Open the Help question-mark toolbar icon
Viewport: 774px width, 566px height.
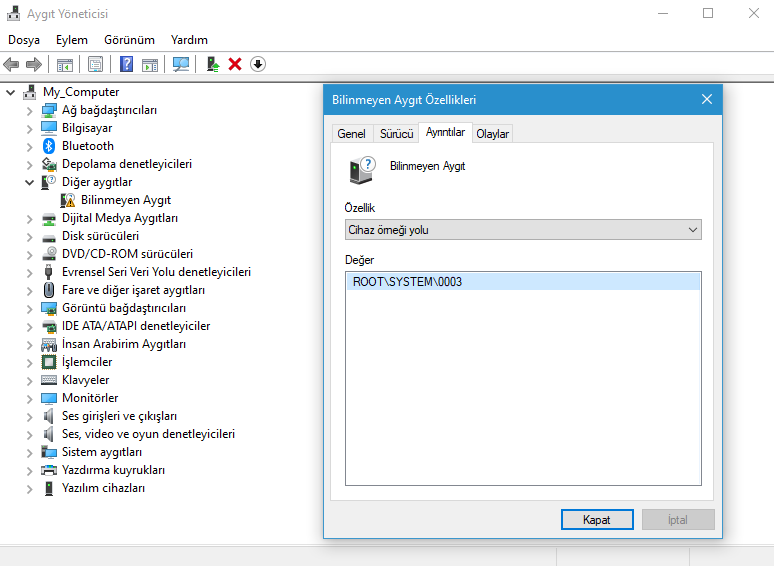[126, 64]
